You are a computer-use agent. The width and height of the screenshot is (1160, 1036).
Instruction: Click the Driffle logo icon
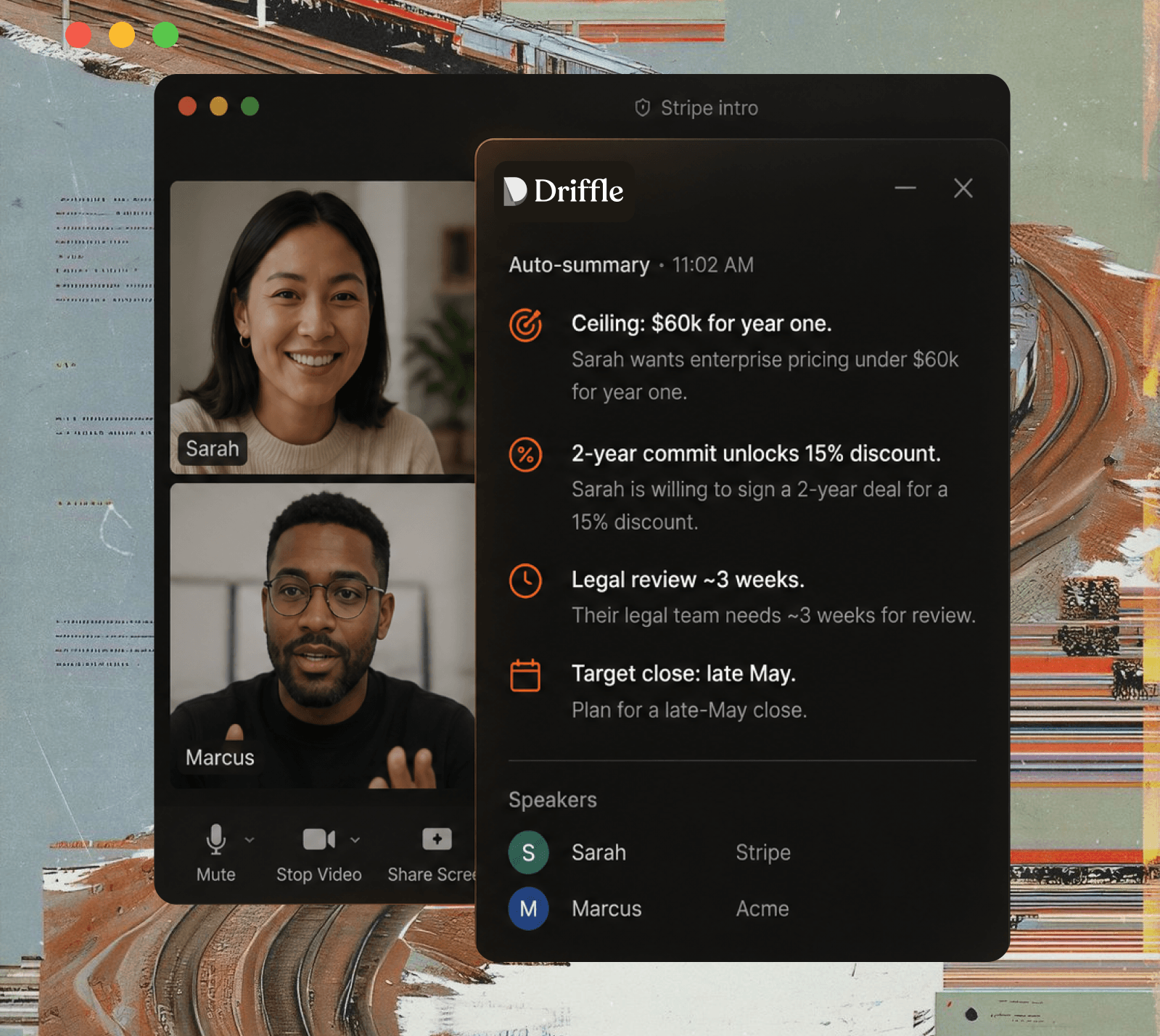pyautogui.click(x=515, y=191)
